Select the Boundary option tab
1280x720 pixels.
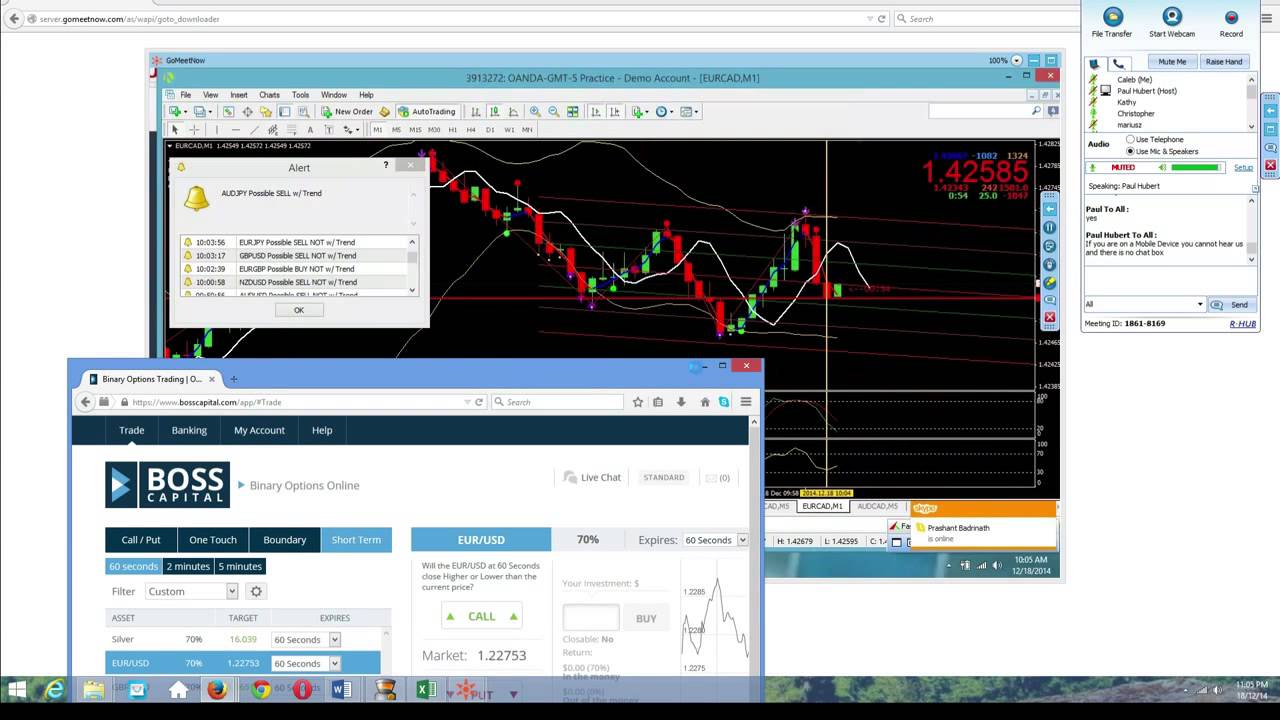coord(285,540)
